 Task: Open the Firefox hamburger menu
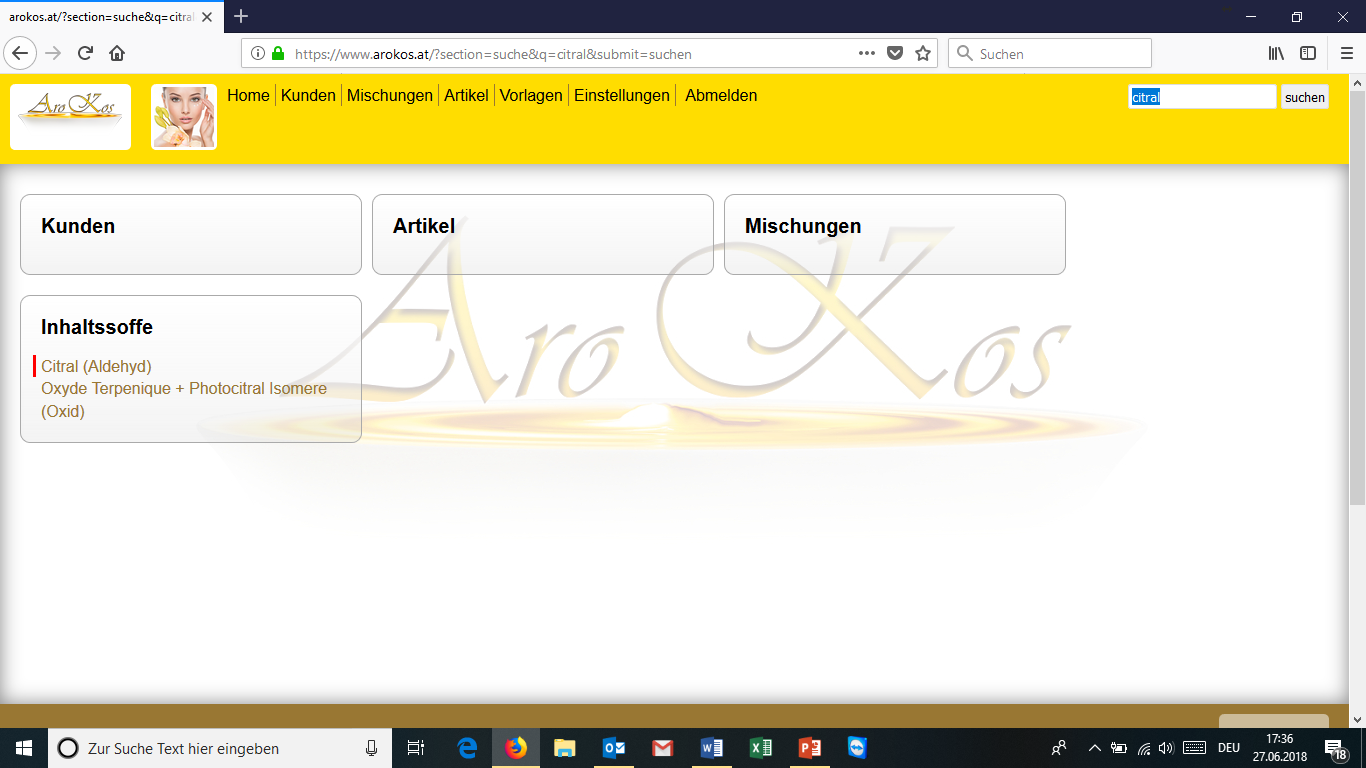(x=1346, y=53)
